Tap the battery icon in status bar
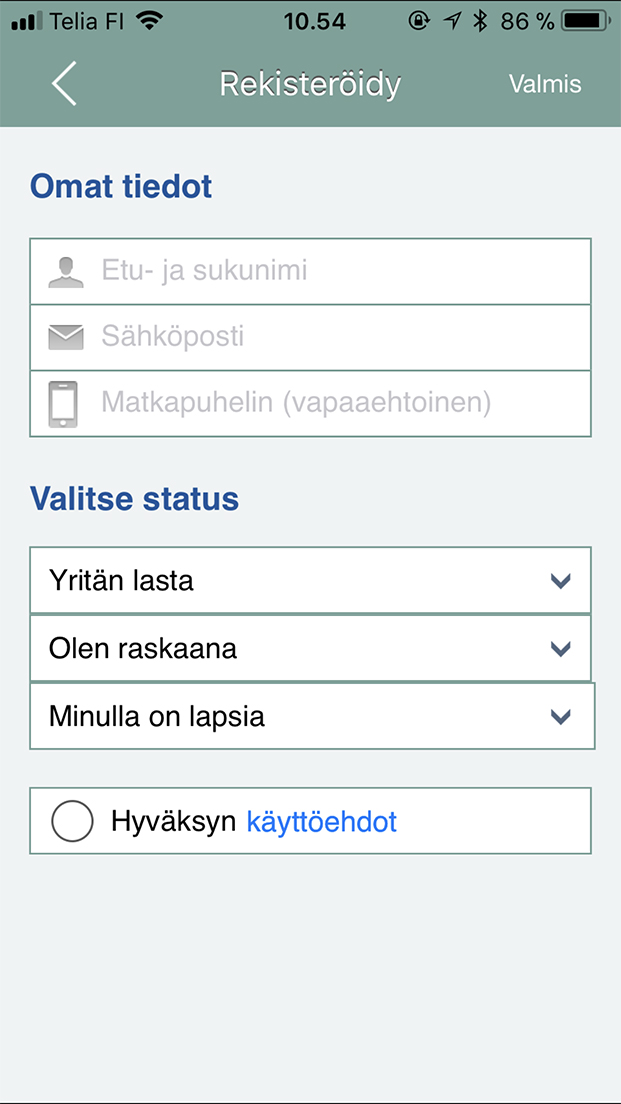 [587, 21]
